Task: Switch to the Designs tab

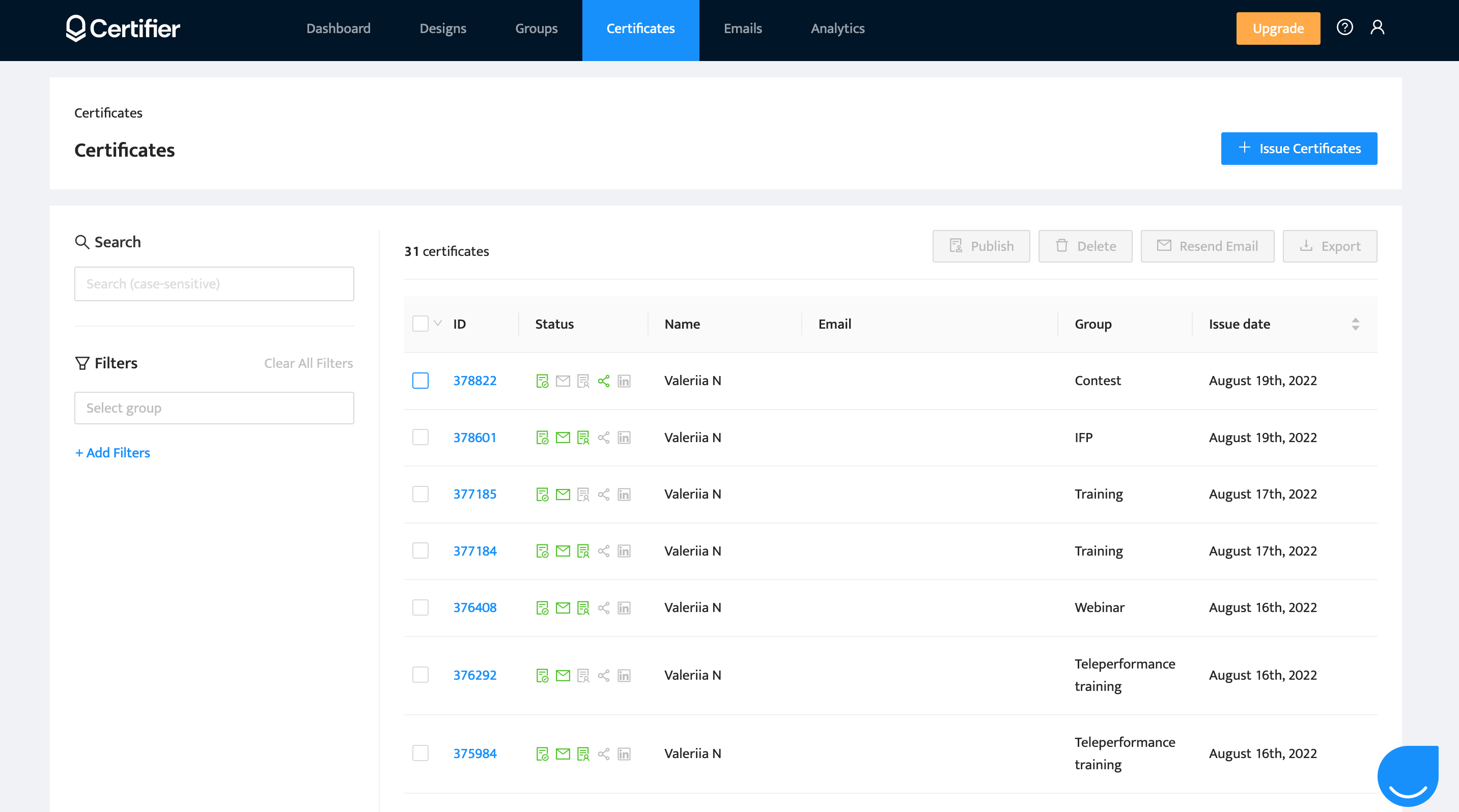Action: point(442,28)
